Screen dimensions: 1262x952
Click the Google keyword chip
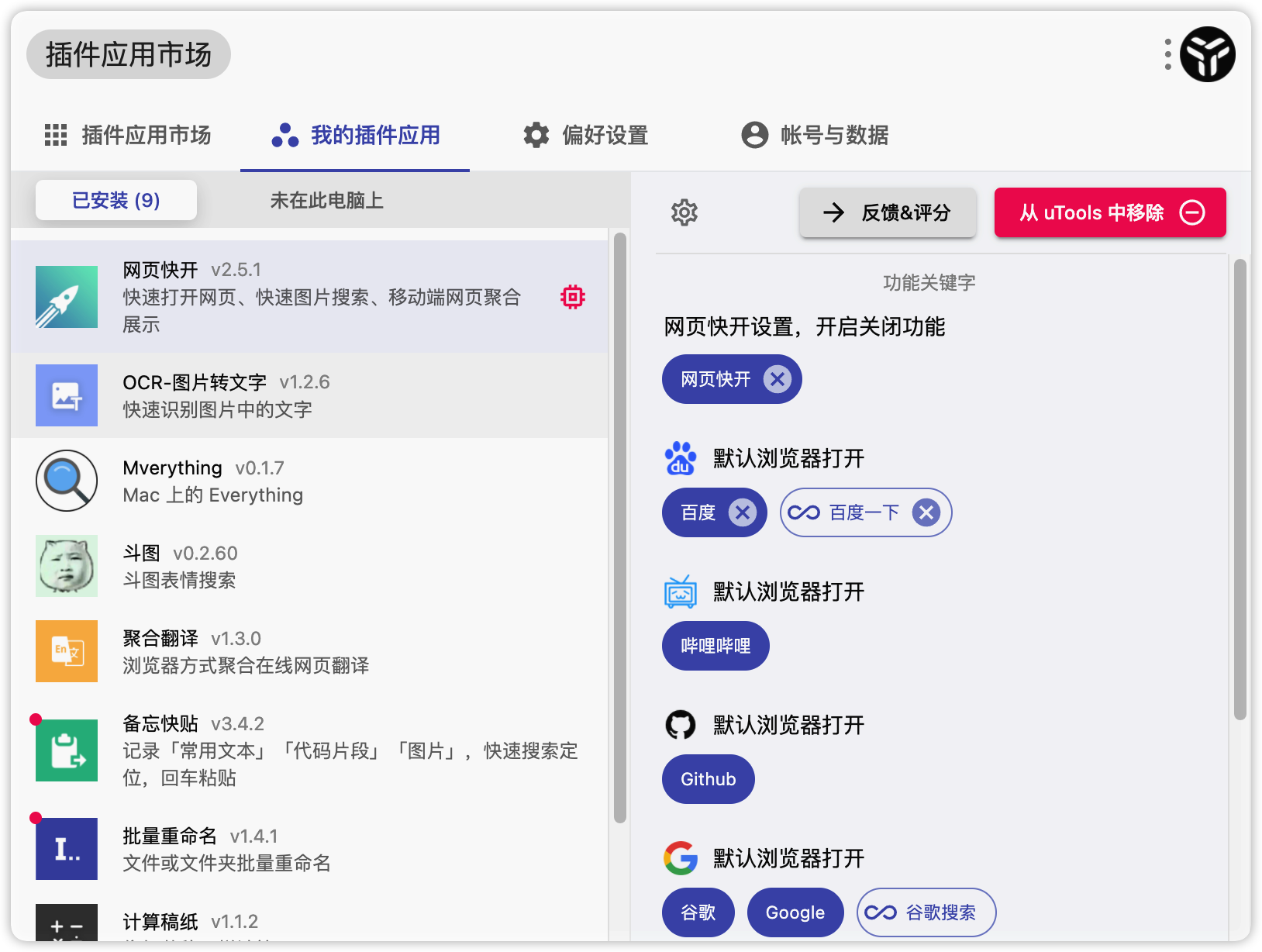795,912
